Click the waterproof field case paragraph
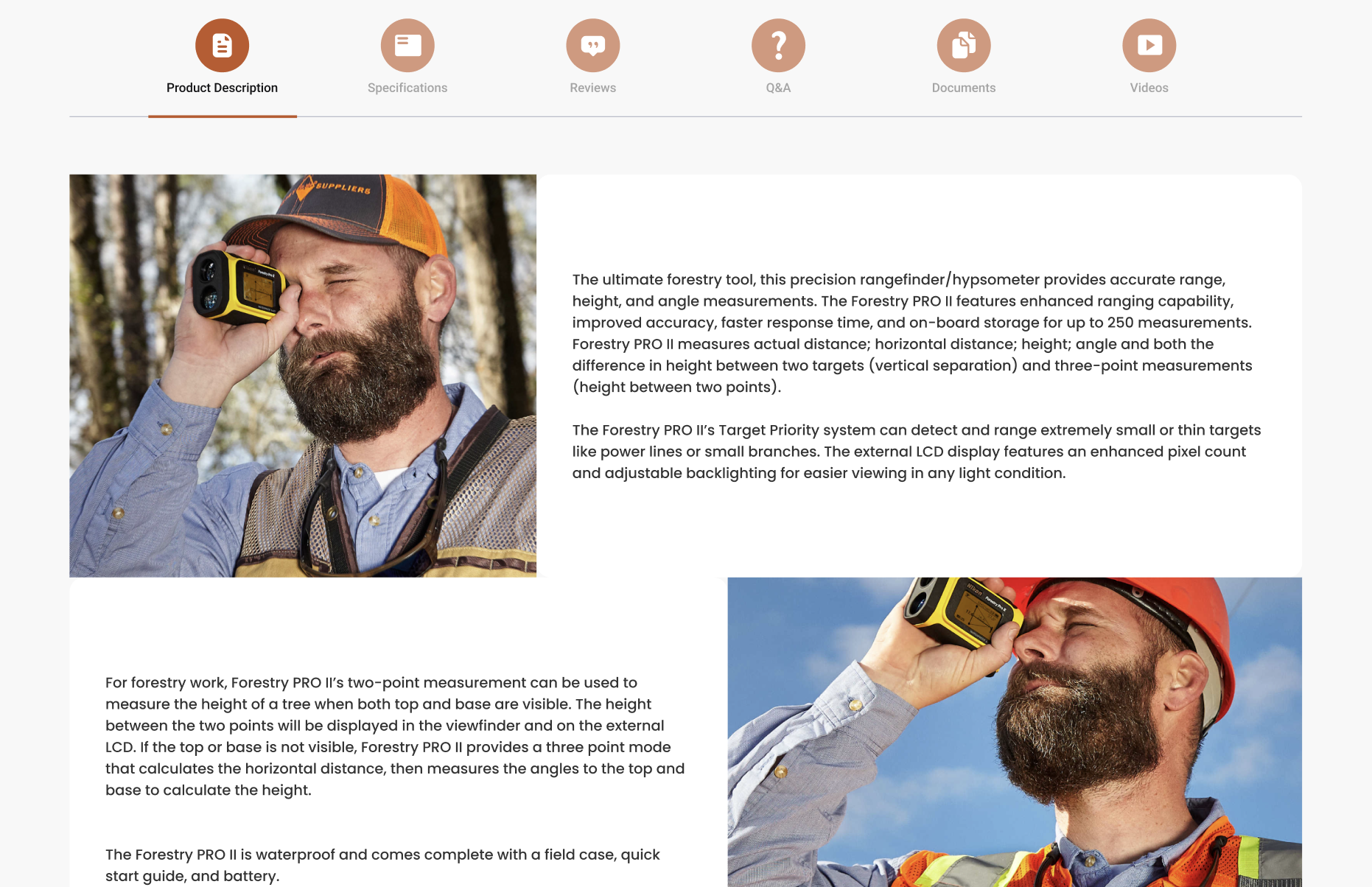This screenshot has height=887, width=1372. [382, 865]
